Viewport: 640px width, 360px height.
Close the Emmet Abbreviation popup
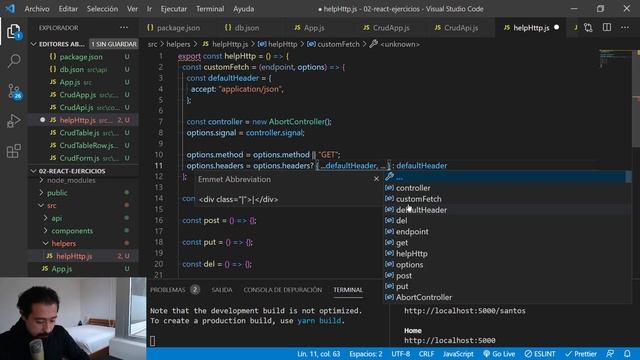(x=376, y=179)
